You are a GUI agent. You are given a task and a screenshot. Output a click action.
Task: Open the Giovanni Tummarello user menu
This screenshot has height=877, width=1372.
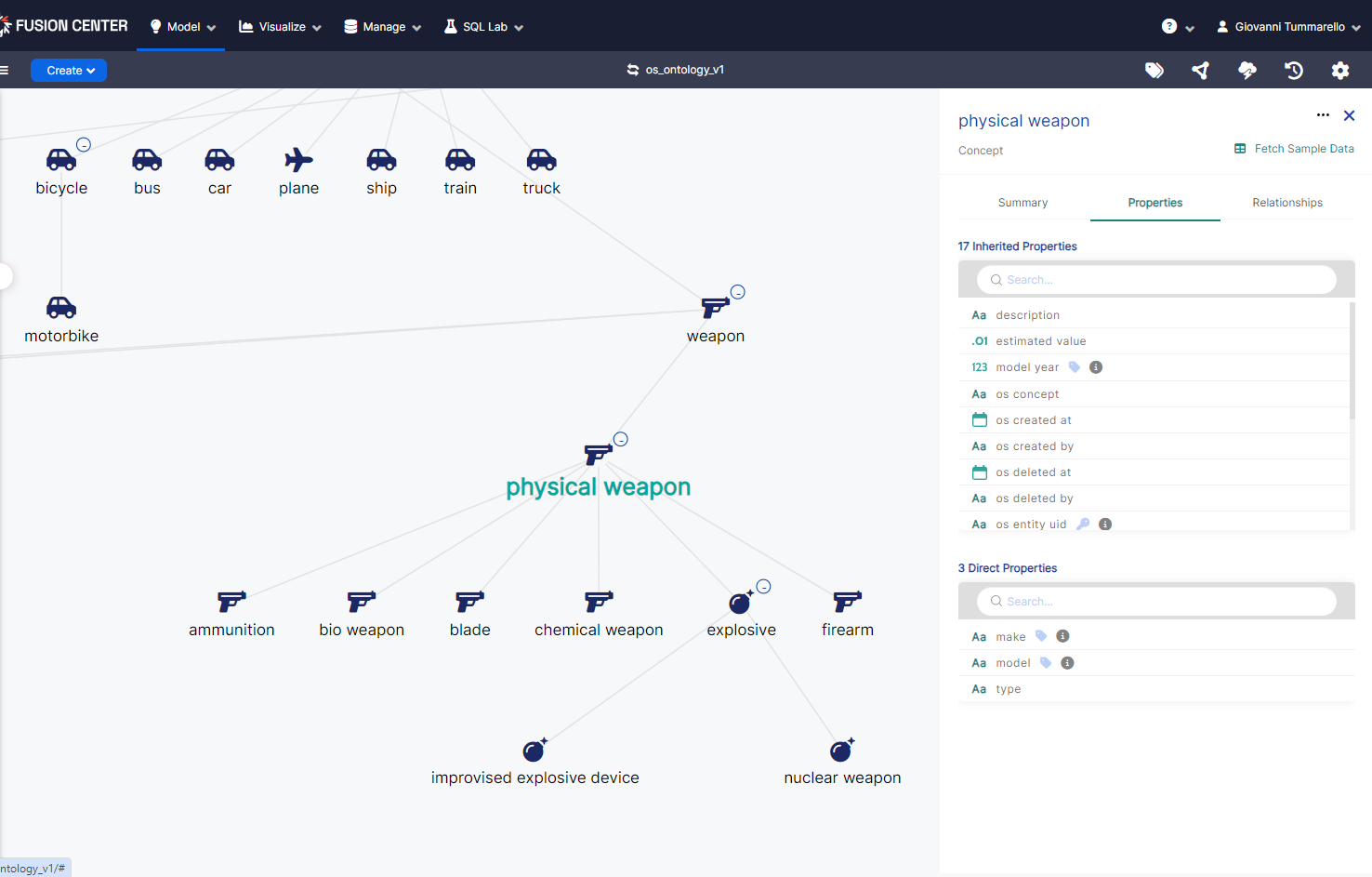1288,27
